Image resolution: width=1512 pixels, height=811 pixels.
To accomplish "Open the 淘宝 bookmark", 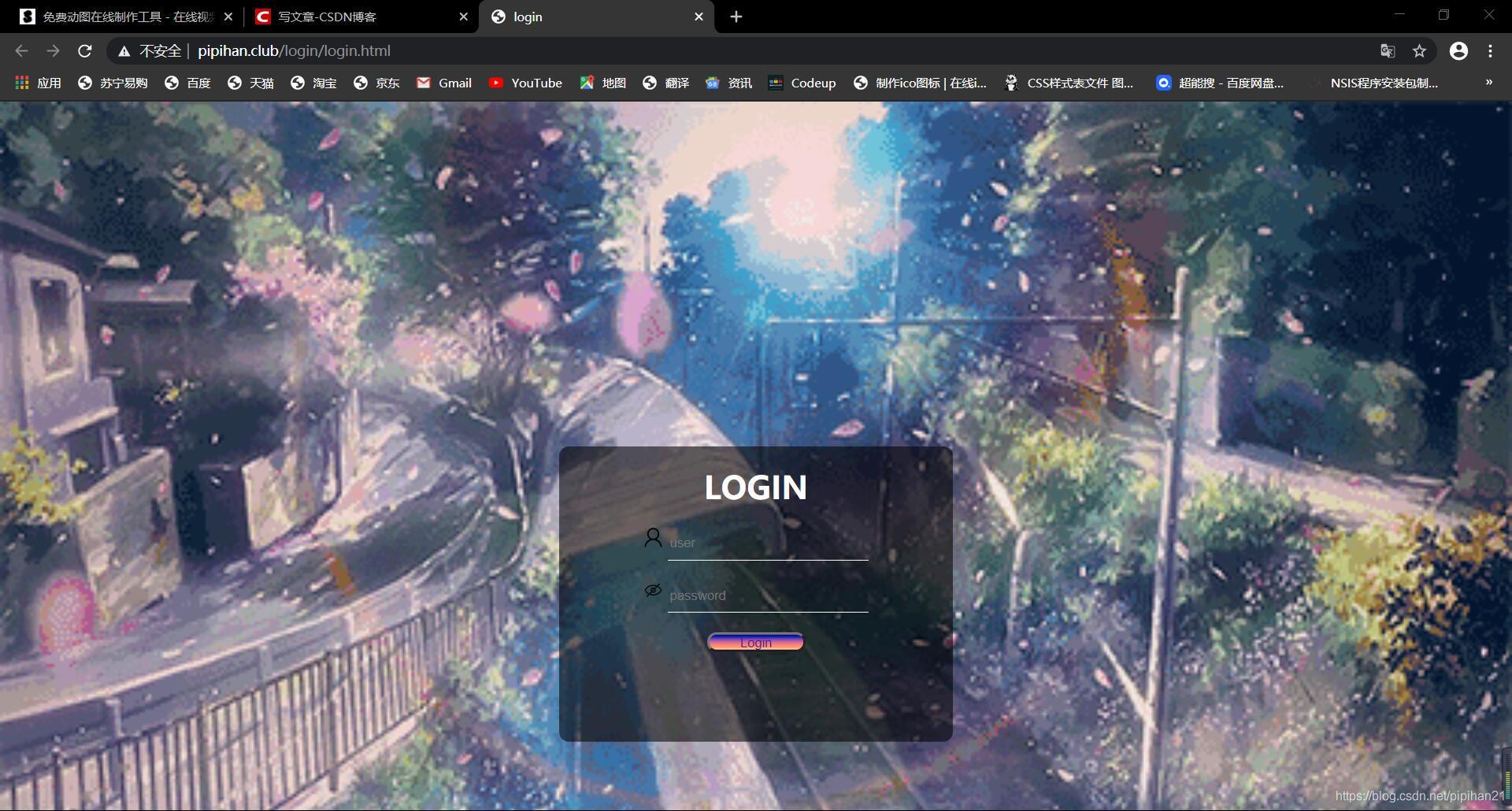I will click(x=313, y=83).
